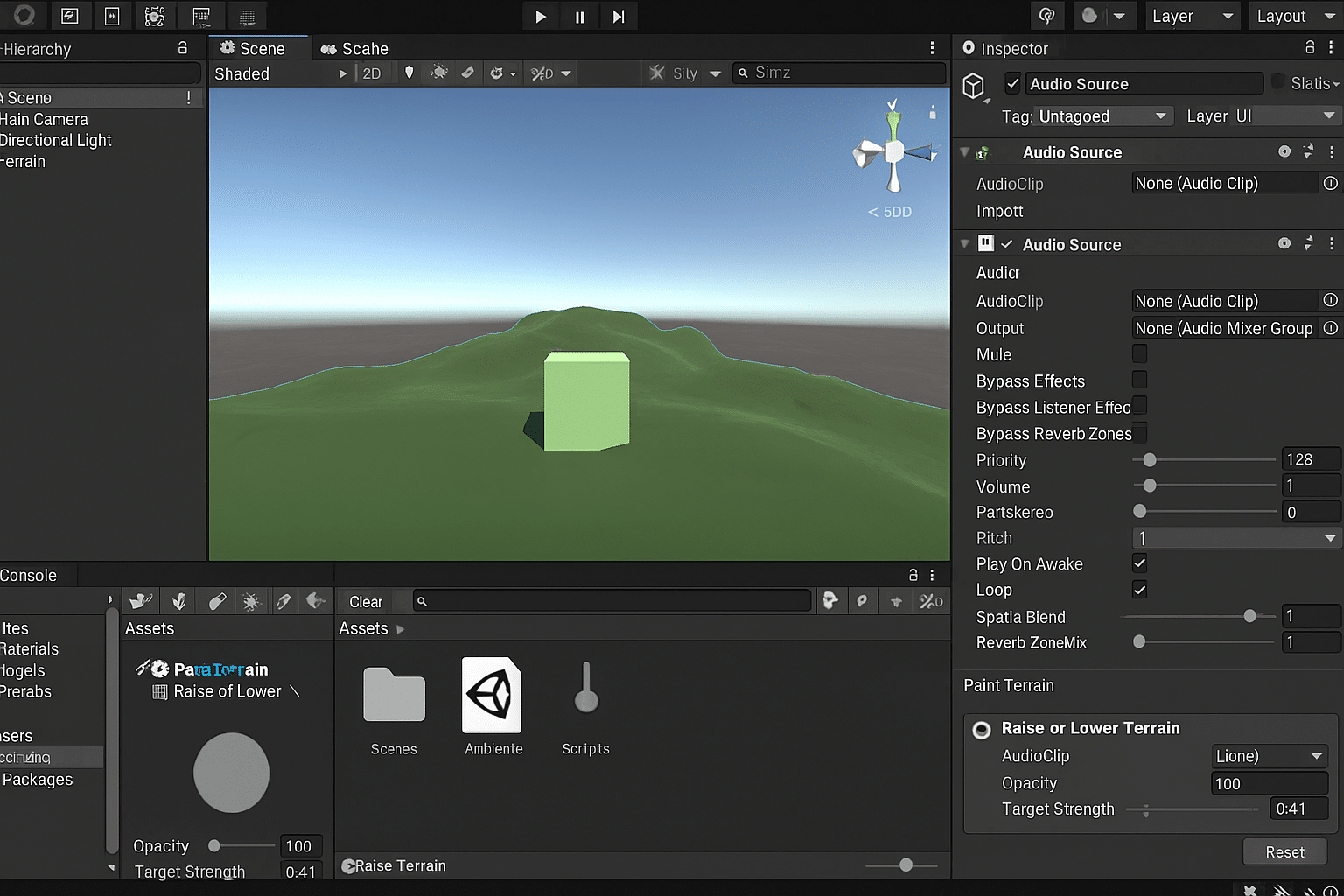
Task: Toggle scene view lighting with the sun icon
Action: [438, 73]
